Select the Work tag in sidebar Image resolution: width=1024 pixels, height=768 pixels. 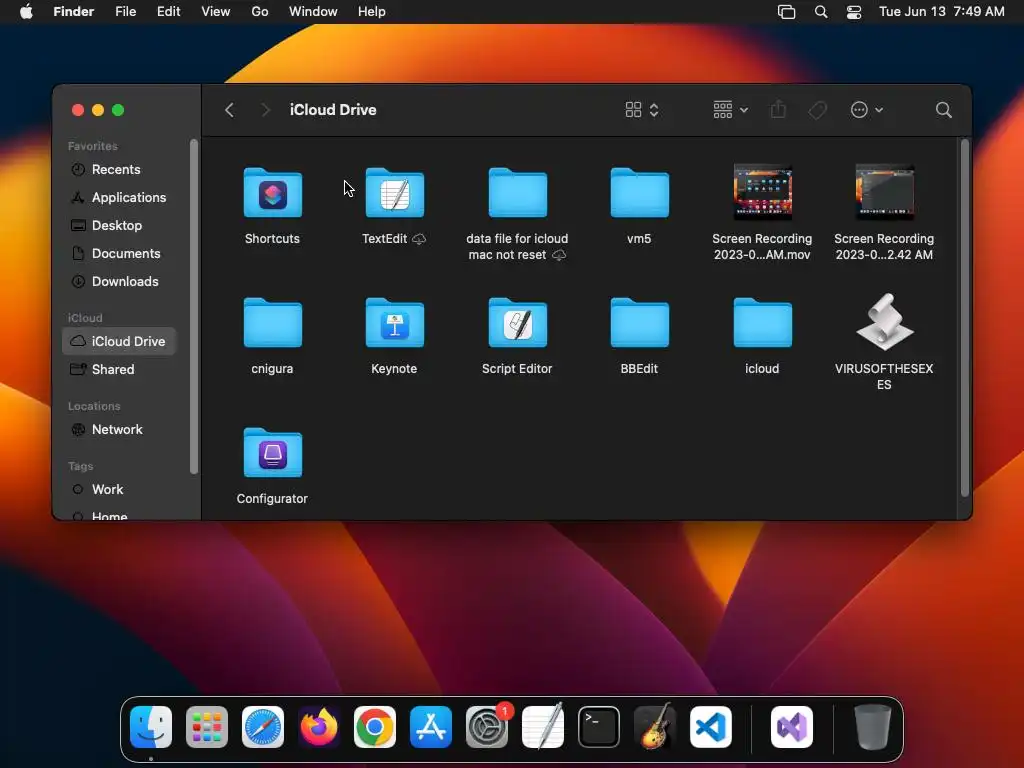119,489
